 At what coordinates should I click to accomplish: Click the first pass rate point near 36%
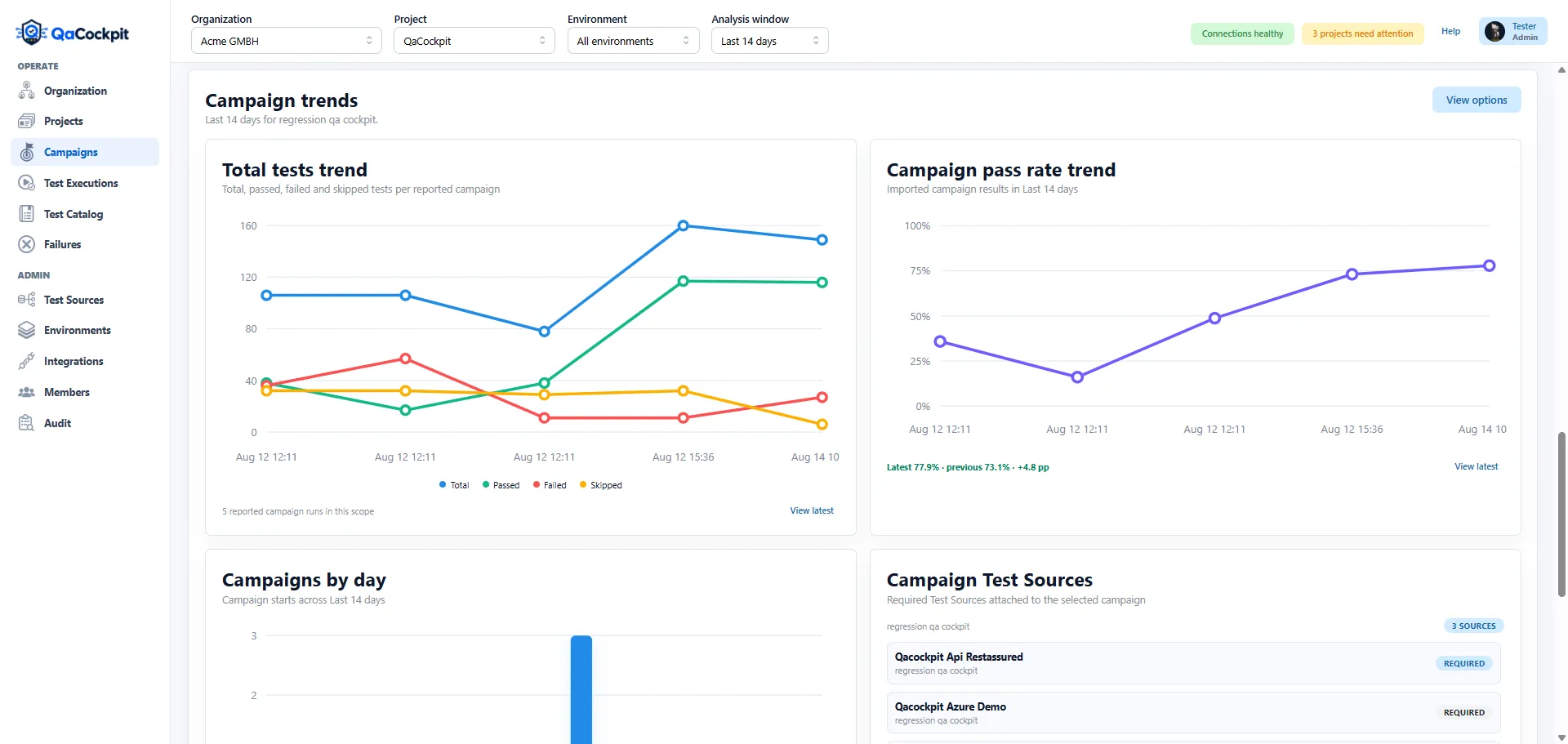click(940, 341)
